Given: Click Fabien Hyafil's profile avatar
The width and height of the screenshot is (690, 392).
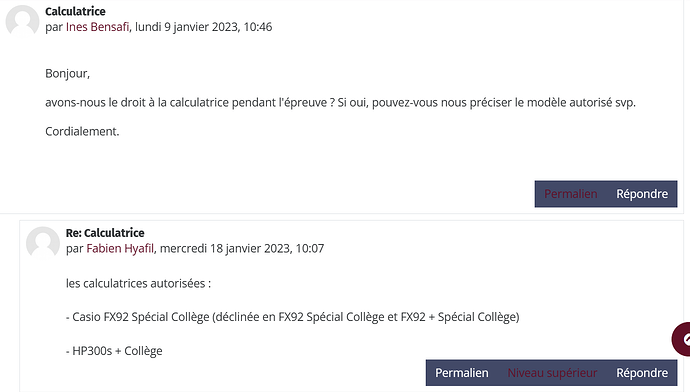Looking at the screenshot, I should 43,242.
